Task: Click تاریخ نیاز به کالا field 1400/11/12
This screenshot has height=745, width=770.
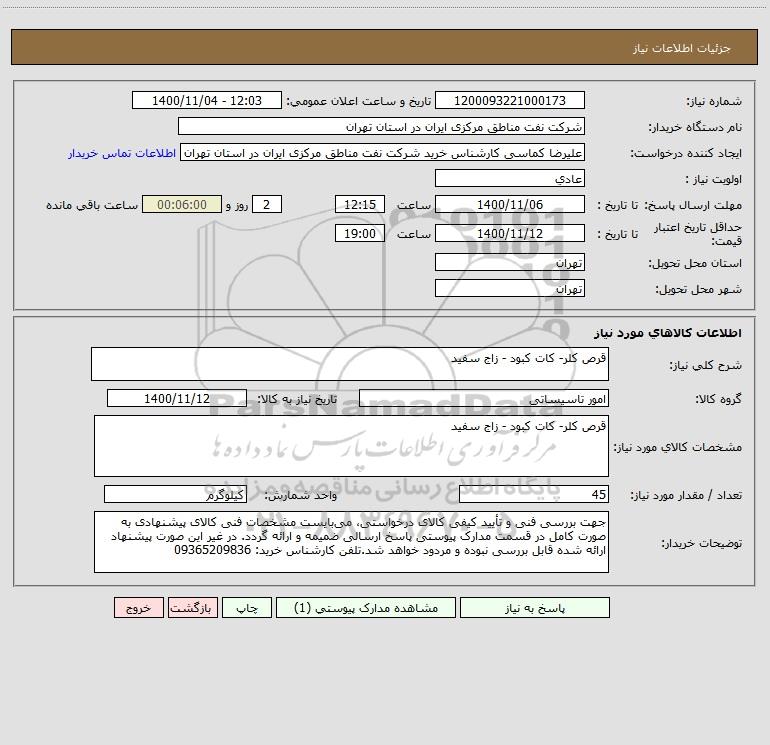Action: point(177,398)
